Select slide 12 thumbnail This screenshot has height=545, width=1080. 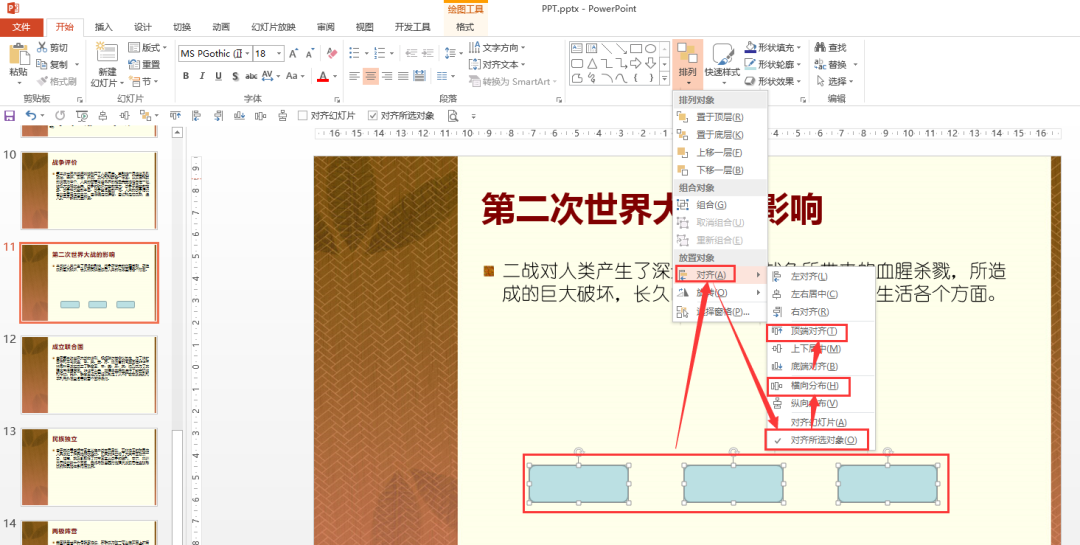click(x=90, y=374)
